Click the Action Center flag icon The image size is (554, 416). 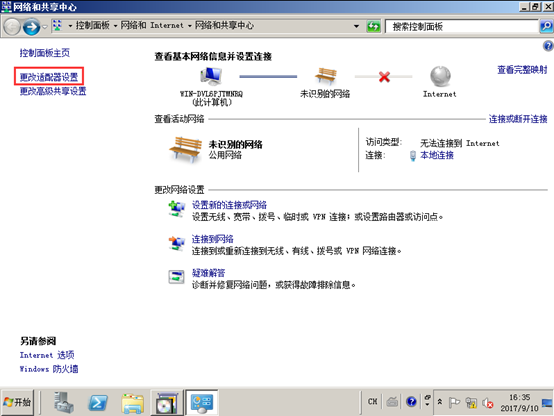(454, 403)
